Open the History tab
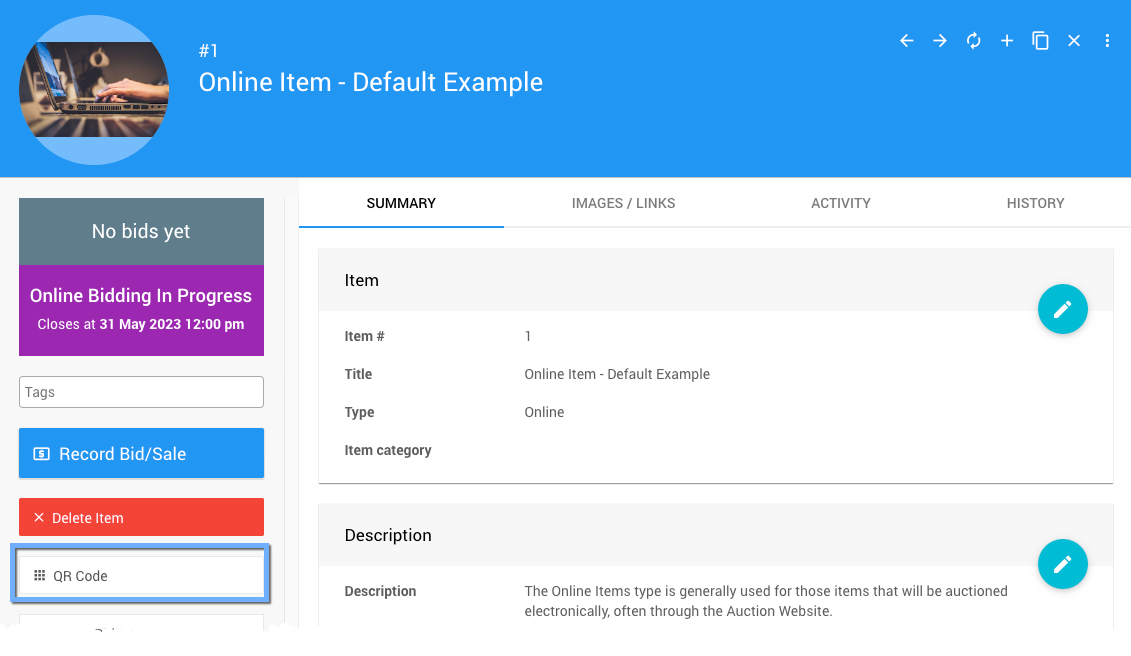This screenshot has height=656, width=1131. [x=1035, y=203]
